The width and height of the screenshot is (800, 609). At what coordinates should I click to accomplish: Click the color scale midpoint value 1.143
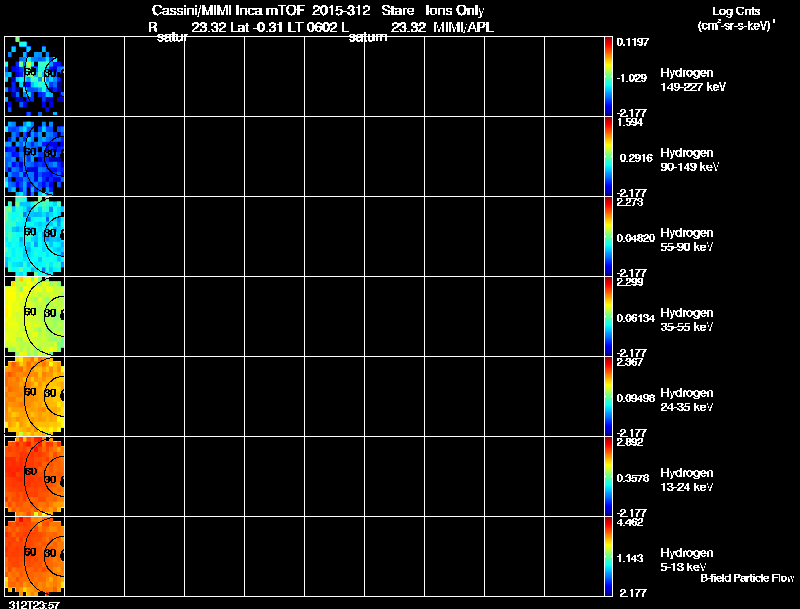click(x=630, y=559)
